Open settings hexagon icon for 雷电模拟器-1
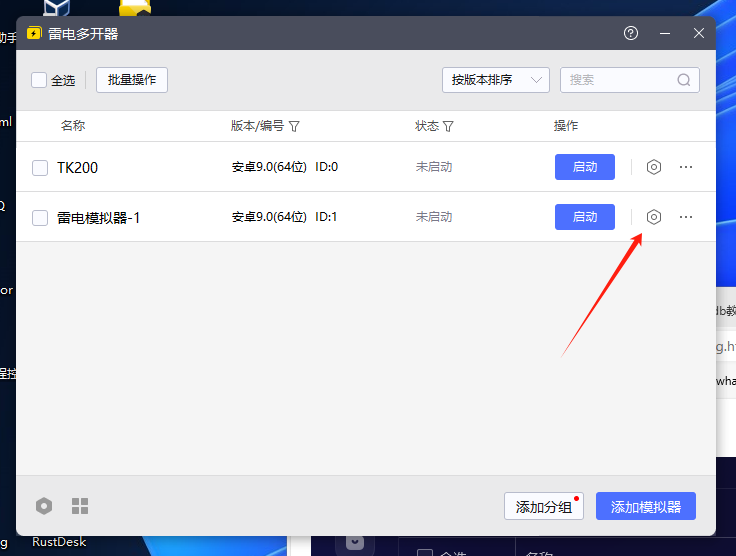The height and width of the screenshot is (556, 736). point(654,217)
